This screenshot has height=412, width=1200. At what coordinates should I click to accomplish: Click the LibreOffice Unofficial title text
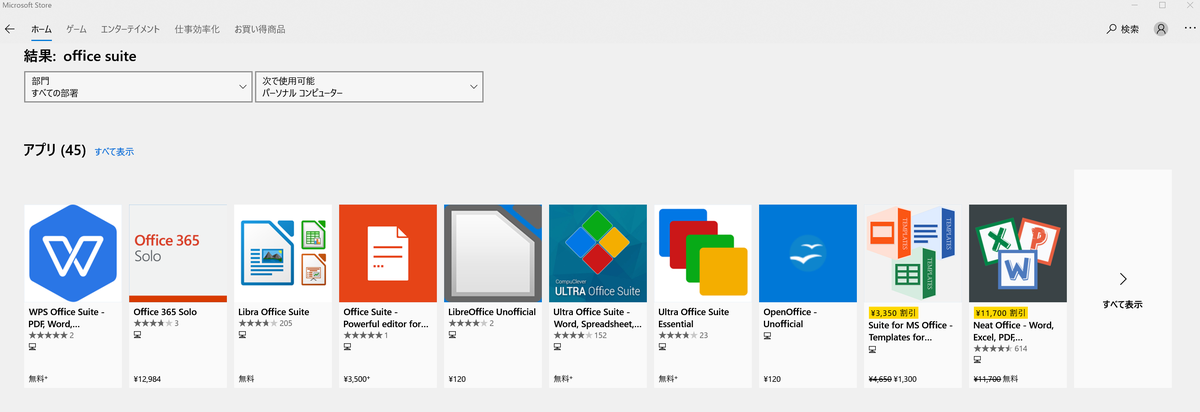493,312
